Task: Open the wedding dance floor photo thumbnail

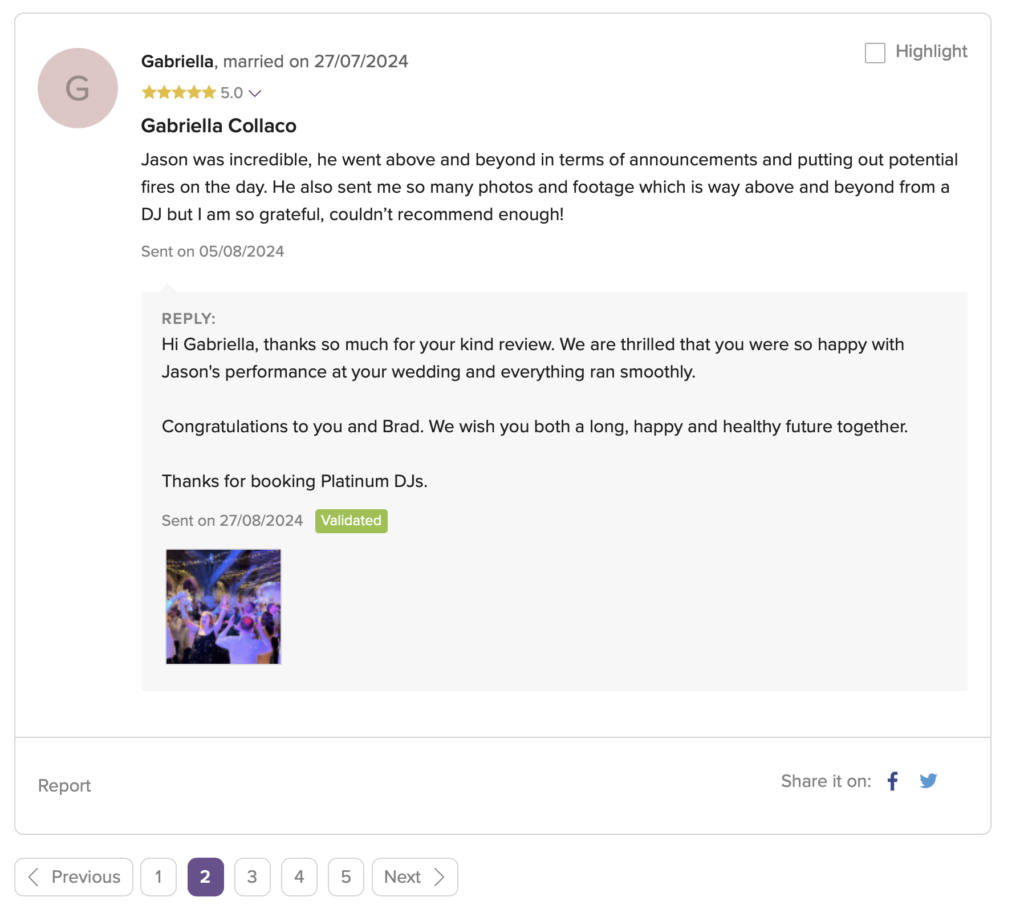Action: [223, 606]
